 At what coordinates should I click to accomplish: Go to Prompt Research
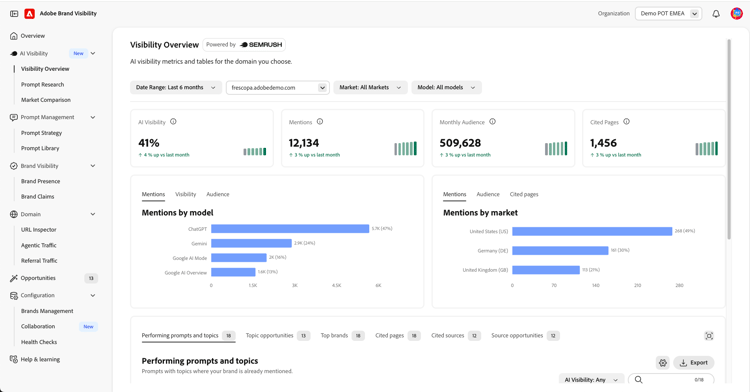tap(43, 85)
